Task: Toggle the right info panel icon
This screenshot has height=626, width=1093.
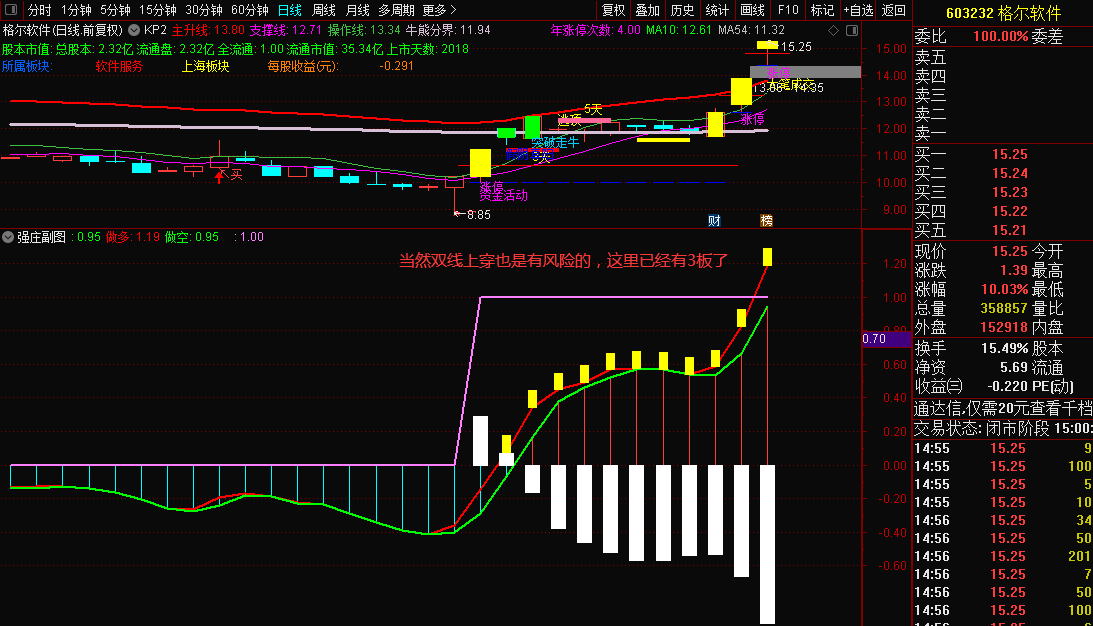Action: pos(852,31)
